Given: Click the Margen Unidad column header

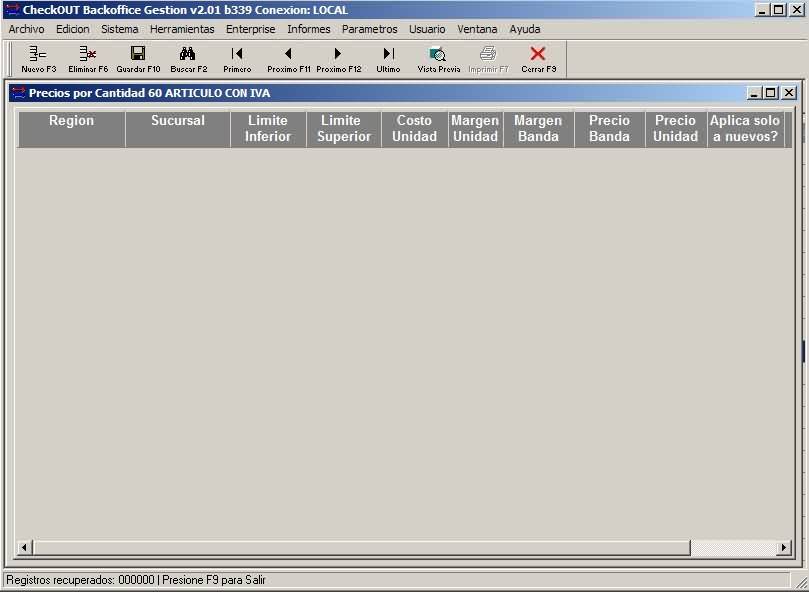Looking at the screenshot, I should (x=476, y=129).
